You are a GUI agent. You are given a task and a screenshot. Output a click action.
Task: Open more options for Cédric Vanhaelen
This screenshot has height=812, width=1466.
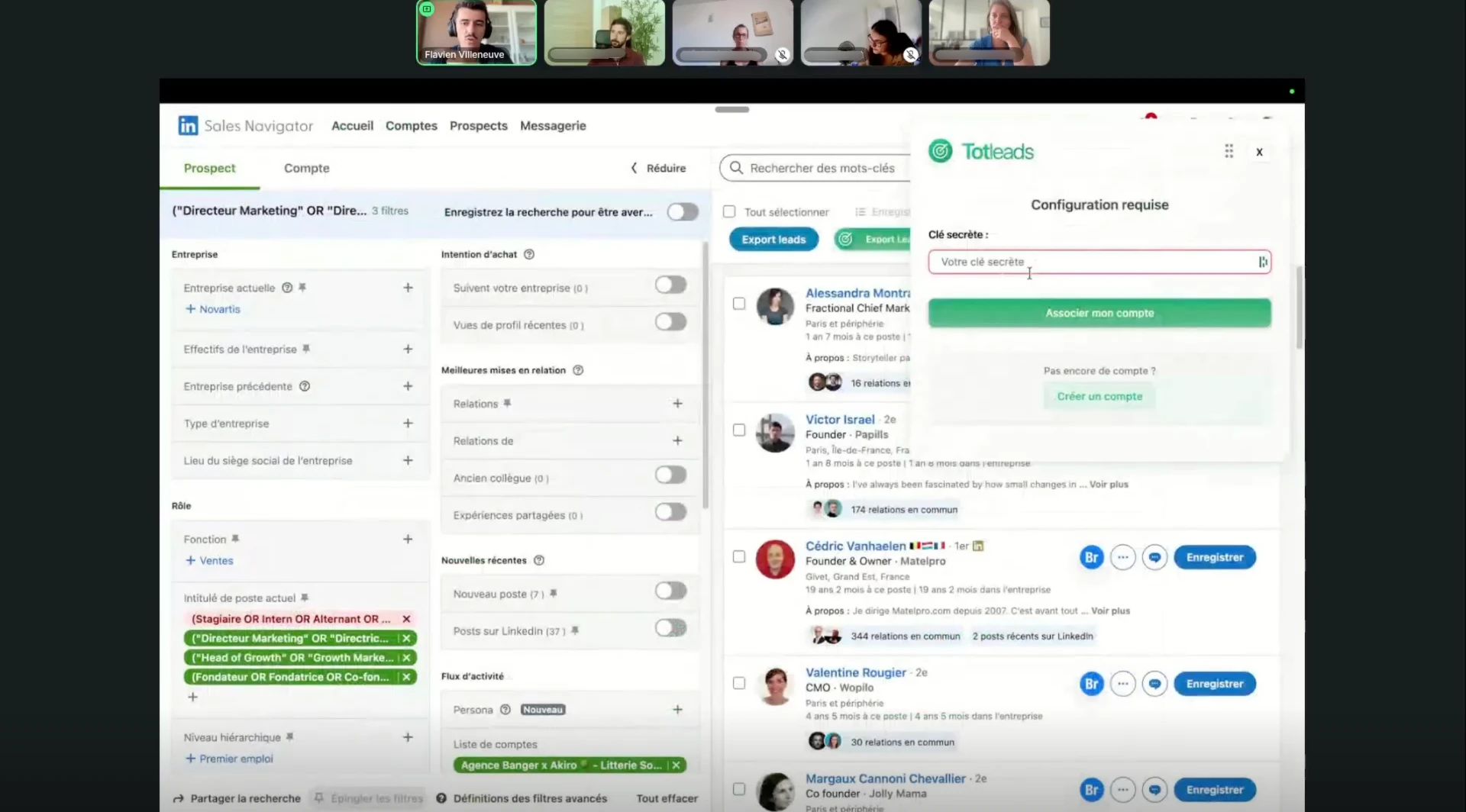pyautogui.click(x=1122, y=558)
